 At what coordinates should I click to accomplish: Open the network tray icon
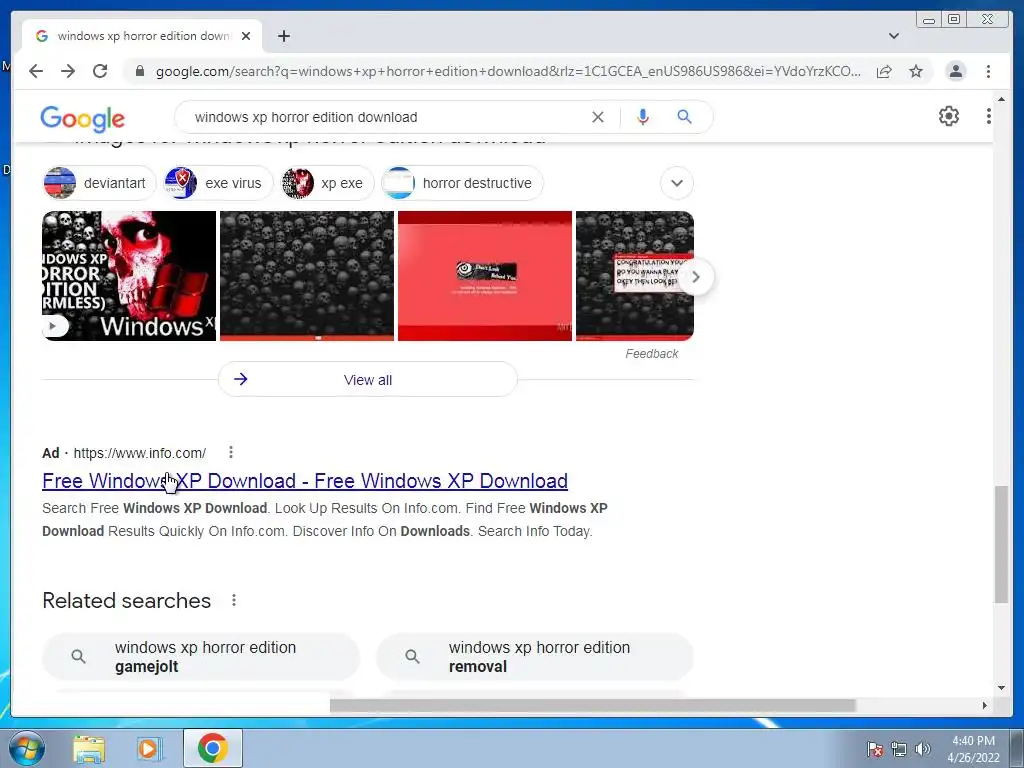899,749
